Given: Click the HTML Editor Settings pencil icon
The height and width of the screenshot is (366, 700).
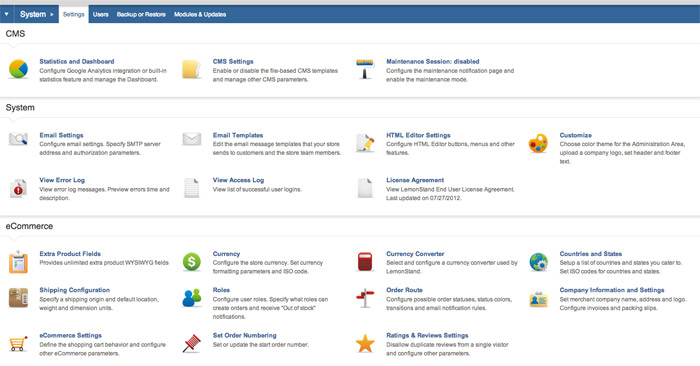Looking at the screenshot, I should click(365, 143).
